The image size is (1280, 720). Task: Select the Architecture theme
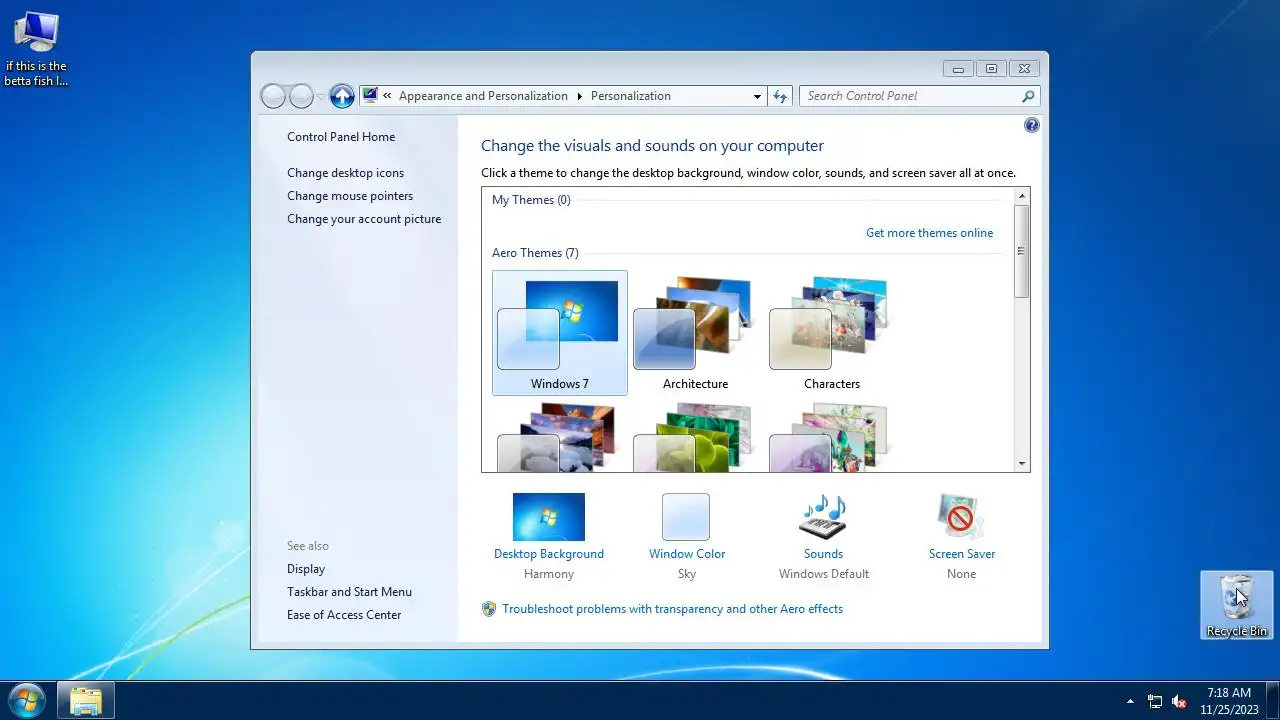pyautogui.click(x=696, y=333)
